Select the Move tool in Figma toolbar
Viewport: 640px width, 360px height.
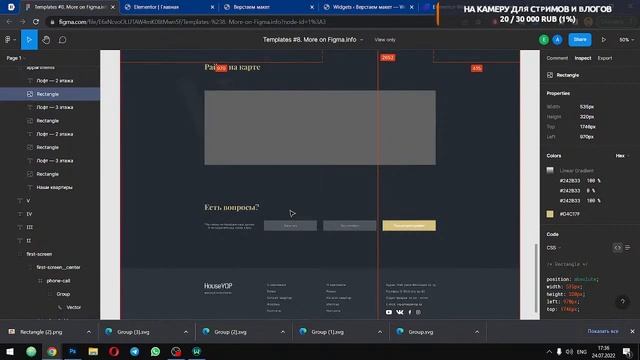pos(29,40)
